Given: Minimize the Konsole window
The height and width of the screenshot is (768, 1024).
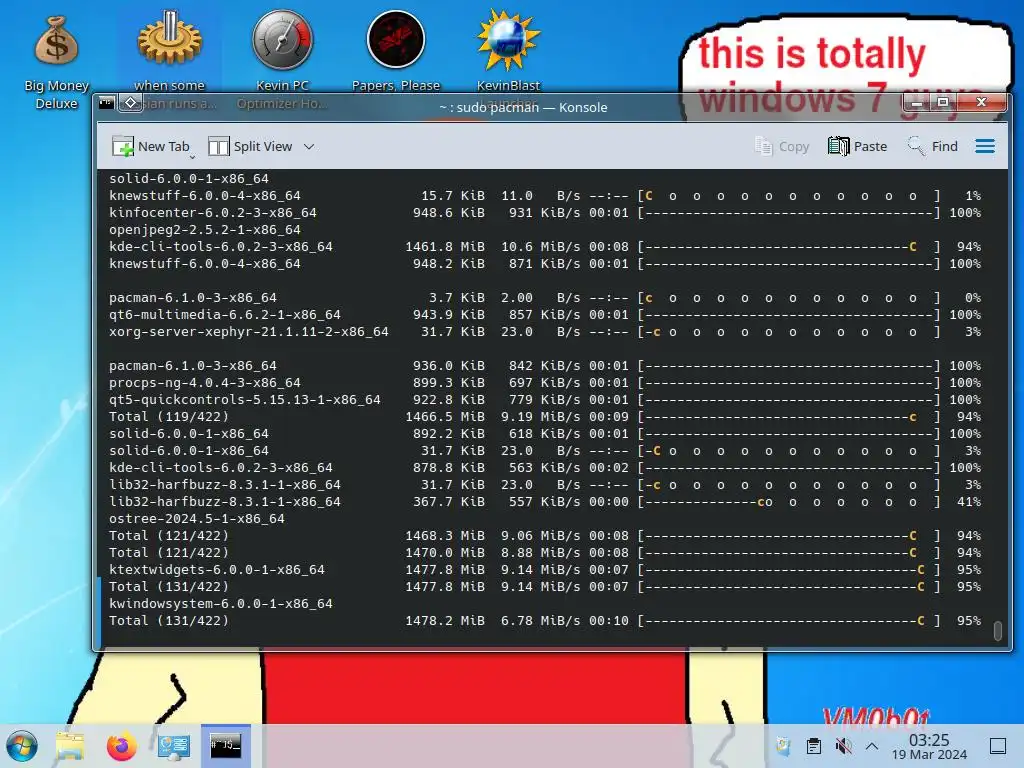Looking at the screenshot, I should pos(917,103).
